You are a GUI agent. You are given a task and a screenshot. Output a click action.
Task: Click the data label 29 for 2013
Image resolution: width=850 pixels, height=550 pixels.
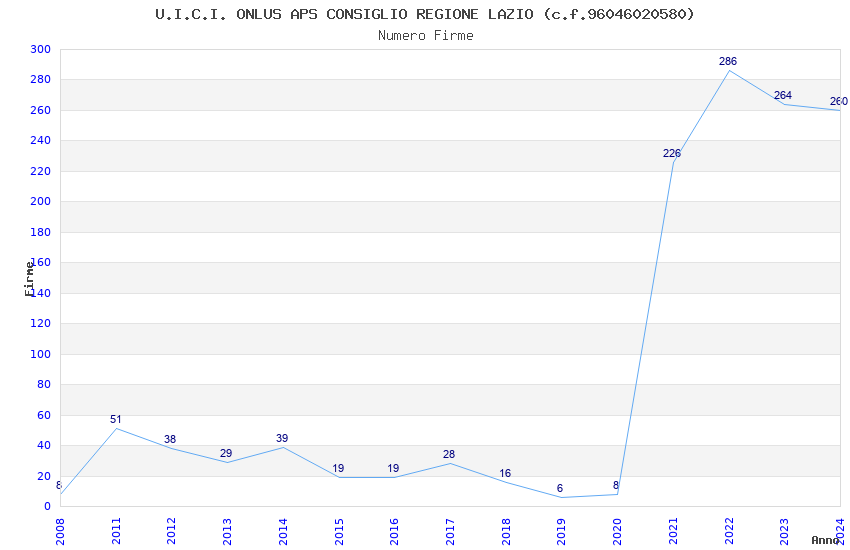click(x=226, y=453)
